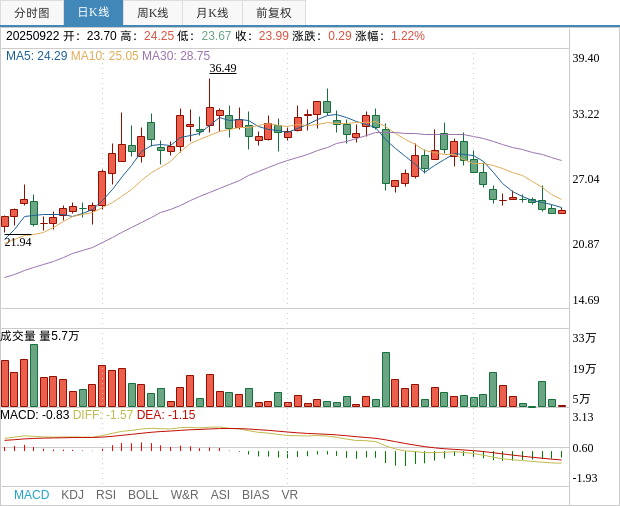This screenshot has height=506, width=620.
Task: Click the 0.60 MACD axis label
Action: (583, 448)
